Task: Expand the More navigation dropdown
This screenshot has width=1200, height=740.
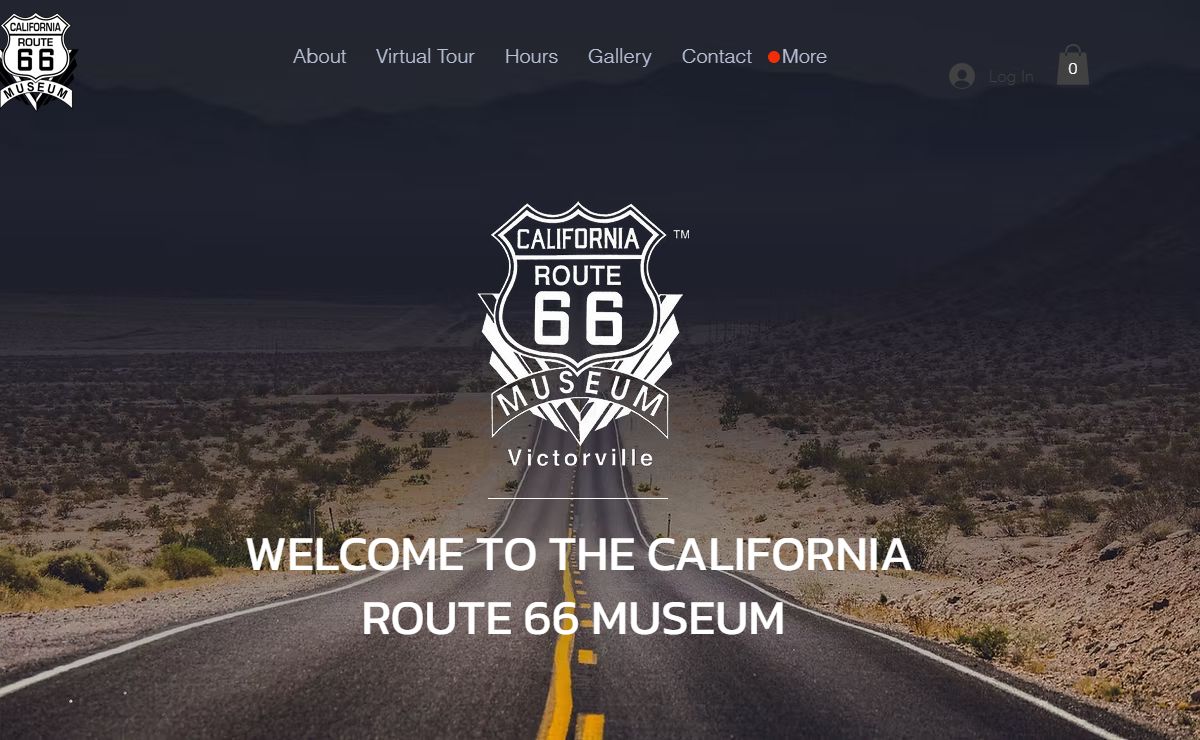Action: [804, 56]
